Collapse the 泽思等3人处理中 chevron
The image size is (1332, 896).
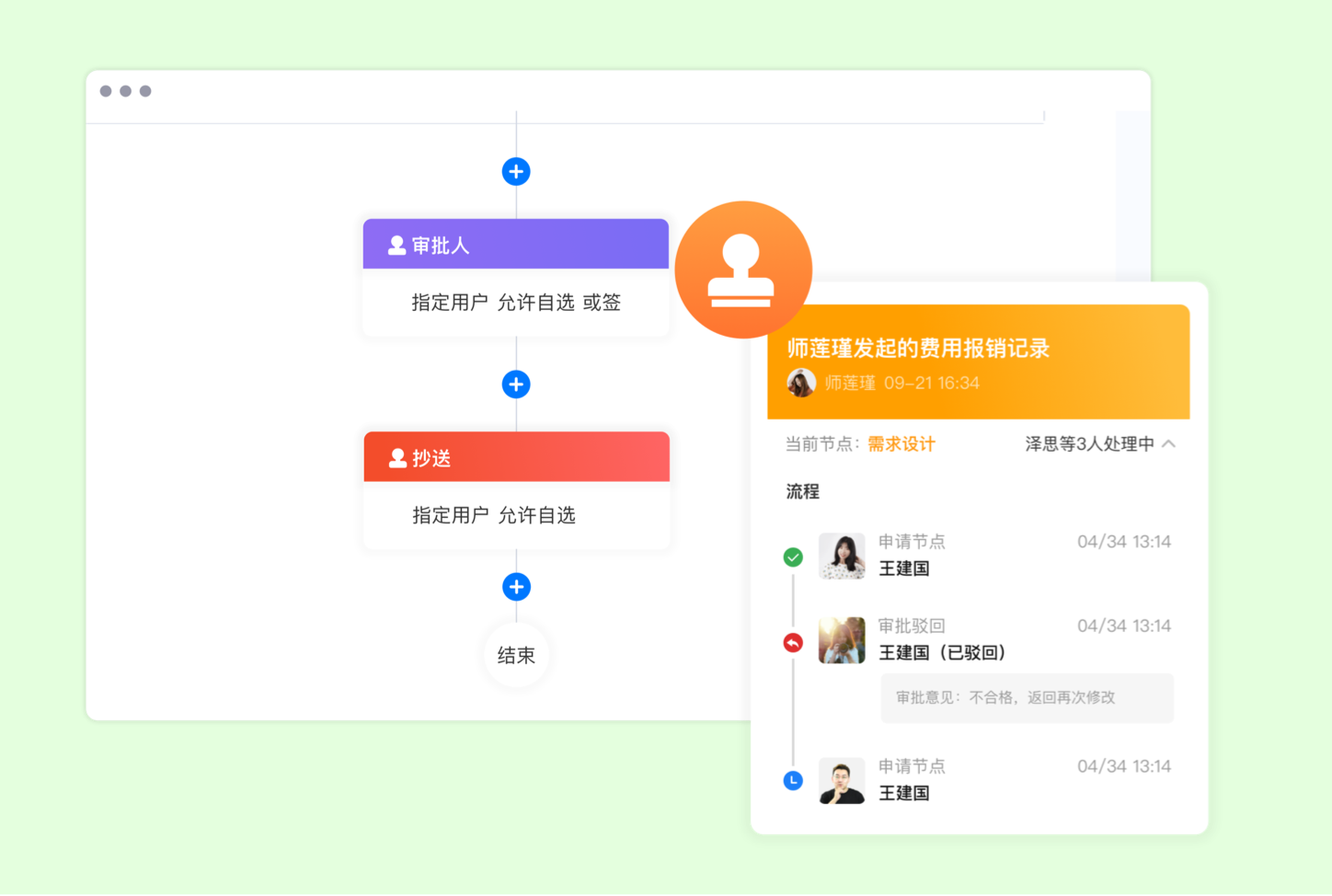pos(1169,444)
